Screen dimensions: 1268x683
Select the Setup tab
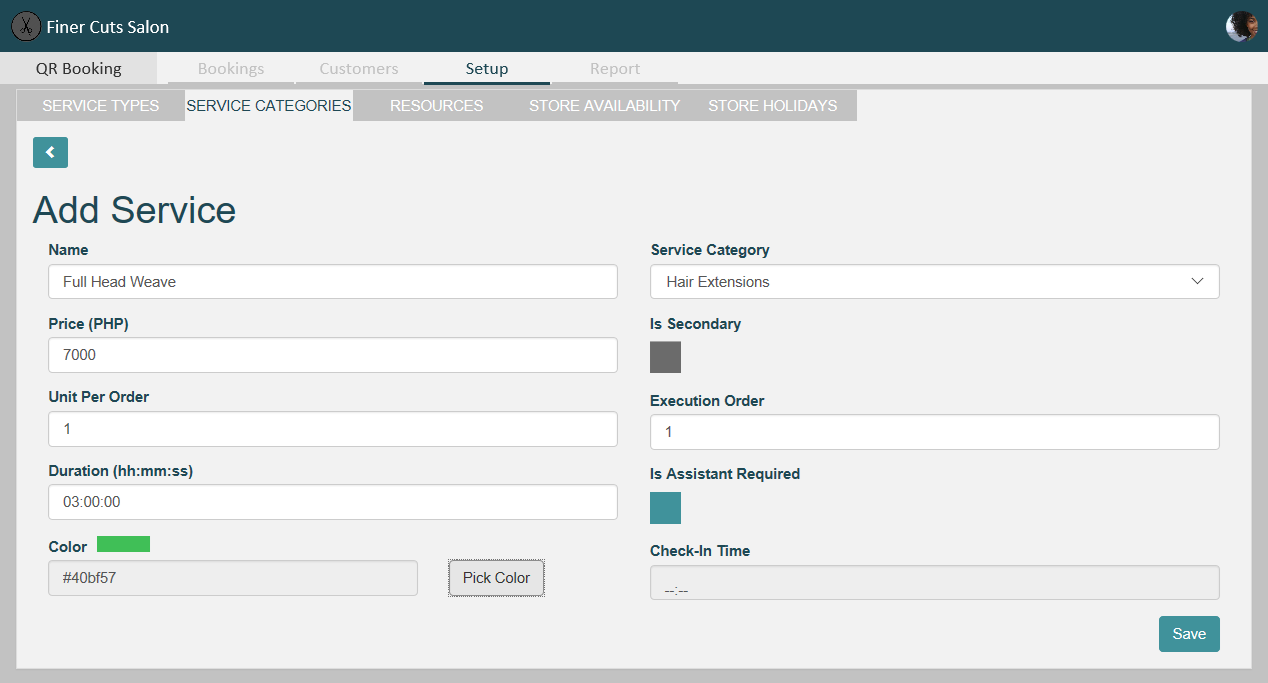487,69
